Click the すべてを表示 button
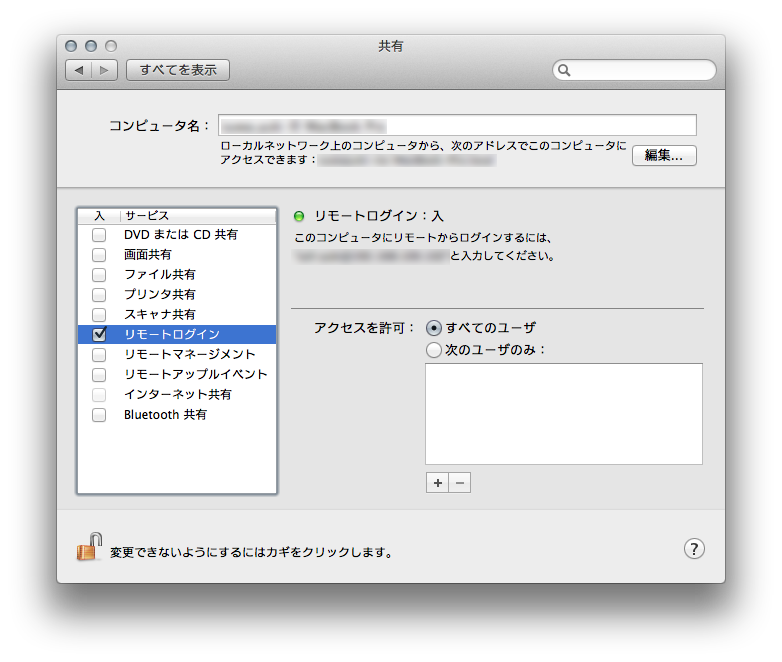The height and width of the screenshot is (662, 782). tap(178, 70)
